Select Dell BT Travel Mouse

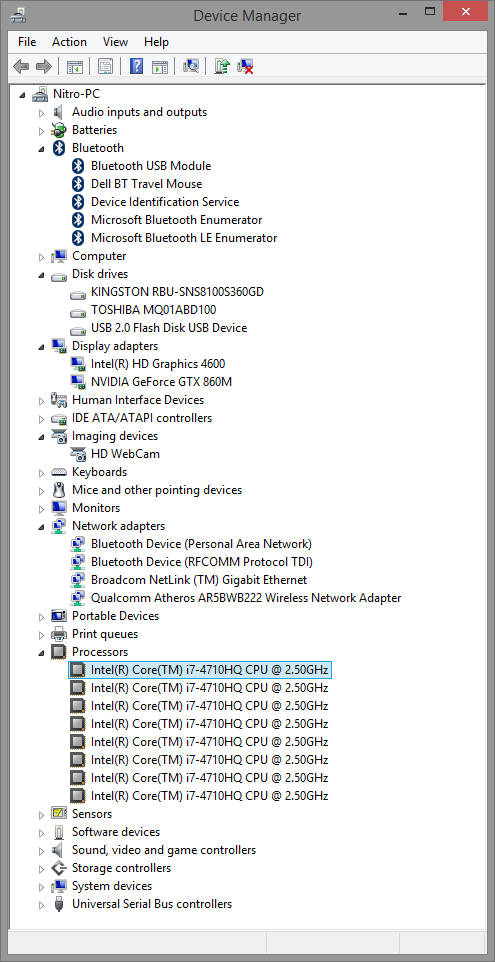(147, 184)
